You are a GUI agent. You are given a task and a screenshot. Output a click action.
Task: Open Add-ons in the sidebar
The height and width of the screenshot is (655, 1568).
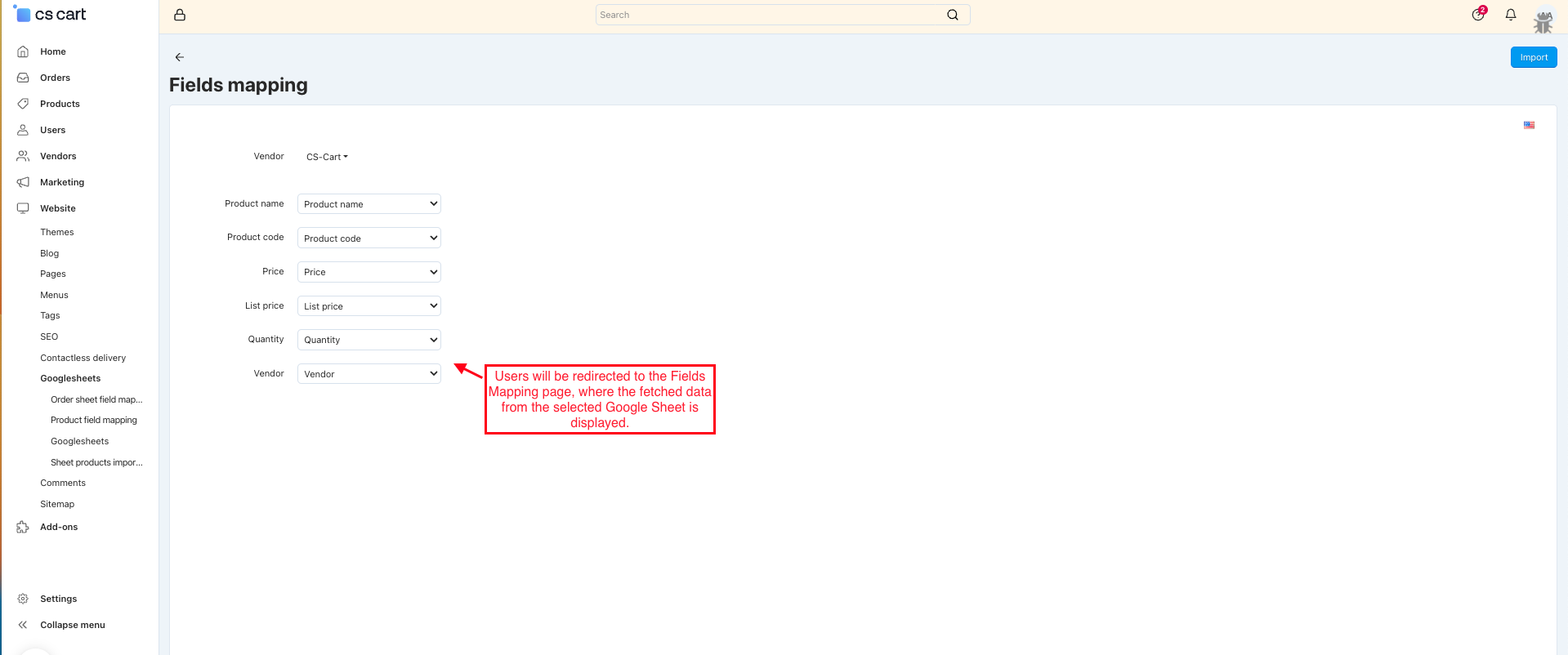(59, 527)
